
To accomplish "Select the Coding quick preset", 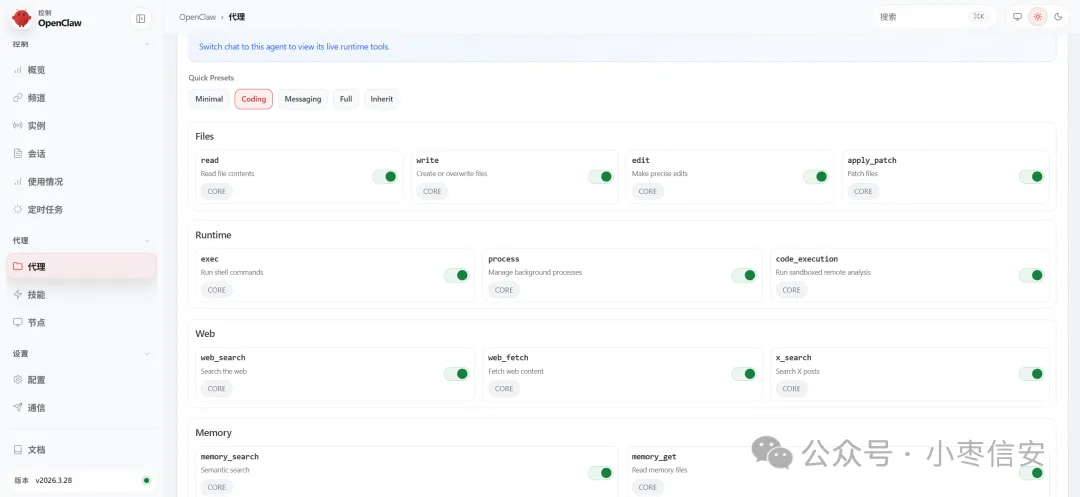I will coord(253,99).
